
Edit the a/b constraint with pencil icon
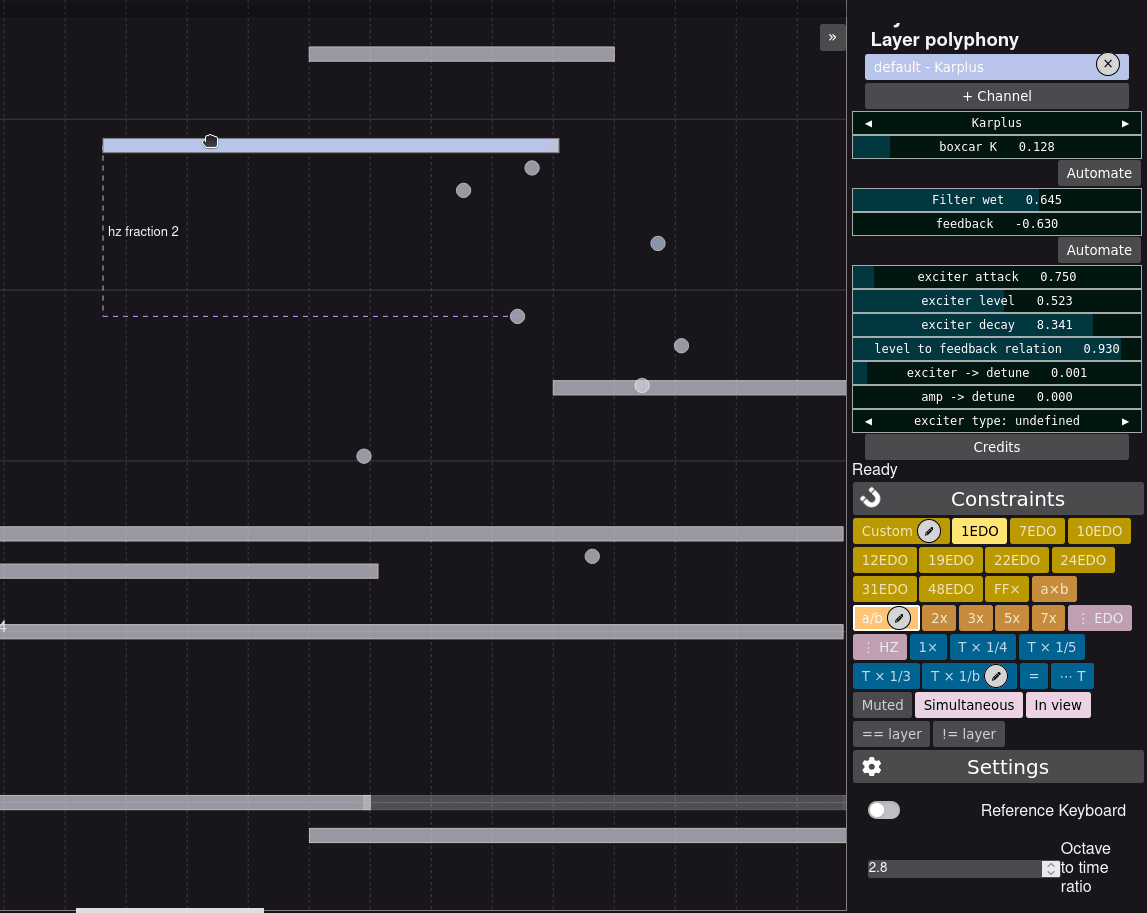(x=899, y=618)
